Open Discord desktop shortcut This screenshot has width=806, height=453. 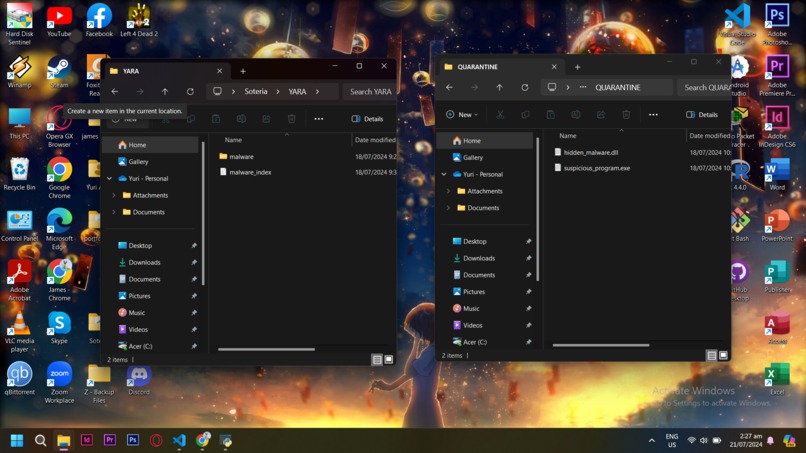(139, 379)
